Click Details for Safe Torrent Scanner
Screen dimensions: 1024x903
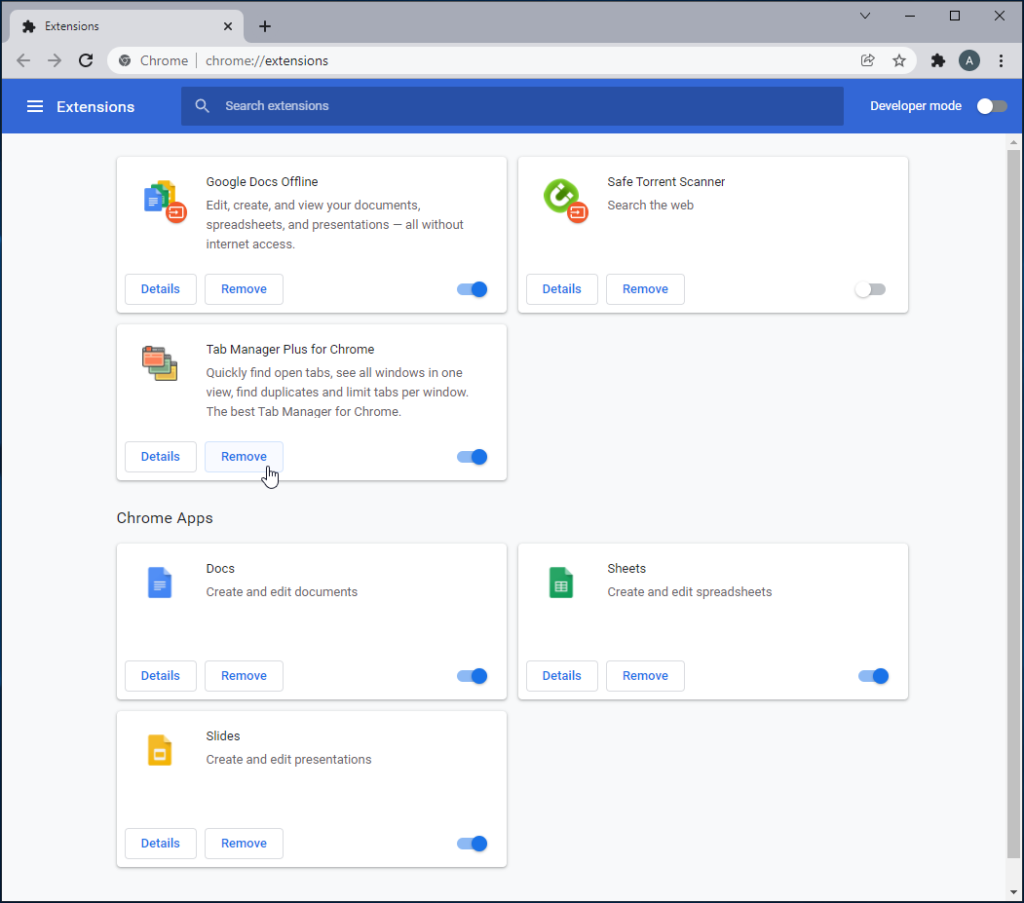point(561,289)
